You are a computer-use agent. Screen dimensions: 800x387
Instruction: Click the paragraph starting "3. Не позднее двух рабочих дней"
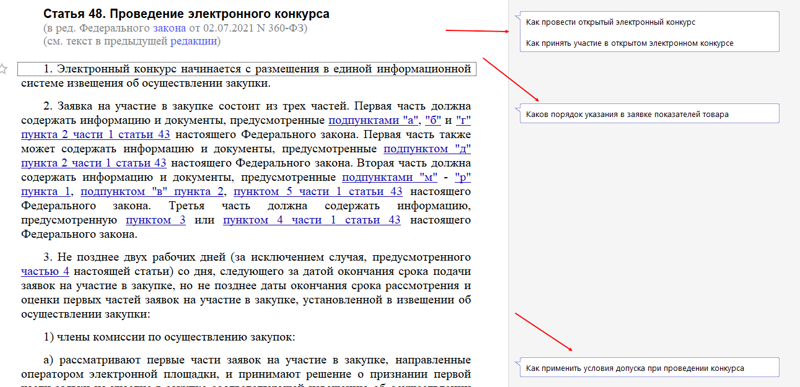pyautogui.click(x=246, y=285)
